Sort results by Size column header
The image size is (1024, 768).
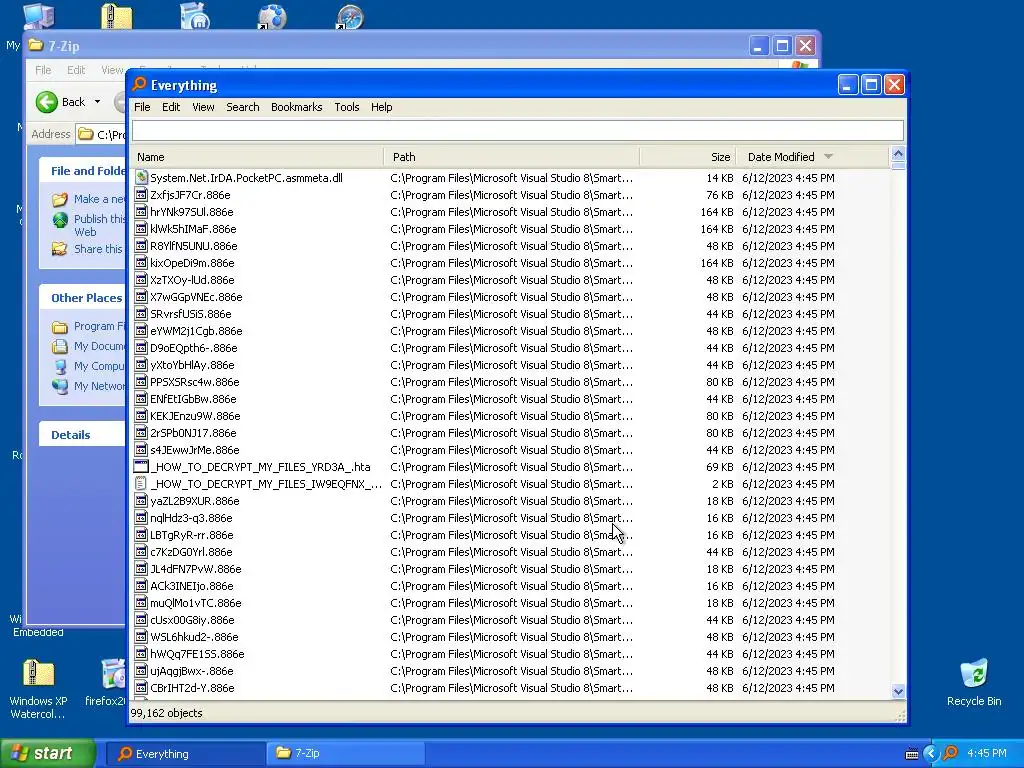688,157
